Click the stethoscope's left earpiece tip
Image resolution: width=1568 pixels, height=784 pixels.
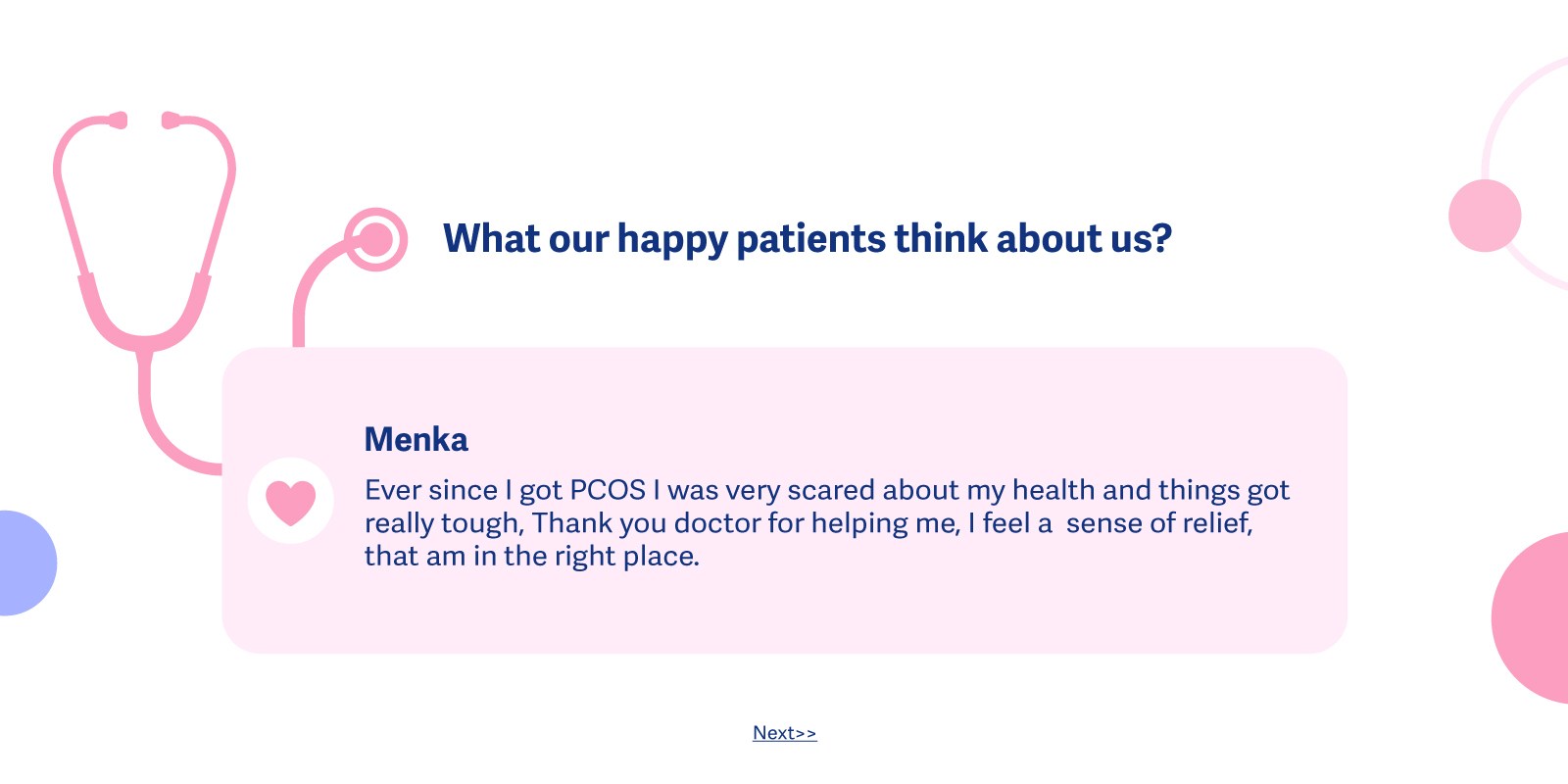[118, 121]
